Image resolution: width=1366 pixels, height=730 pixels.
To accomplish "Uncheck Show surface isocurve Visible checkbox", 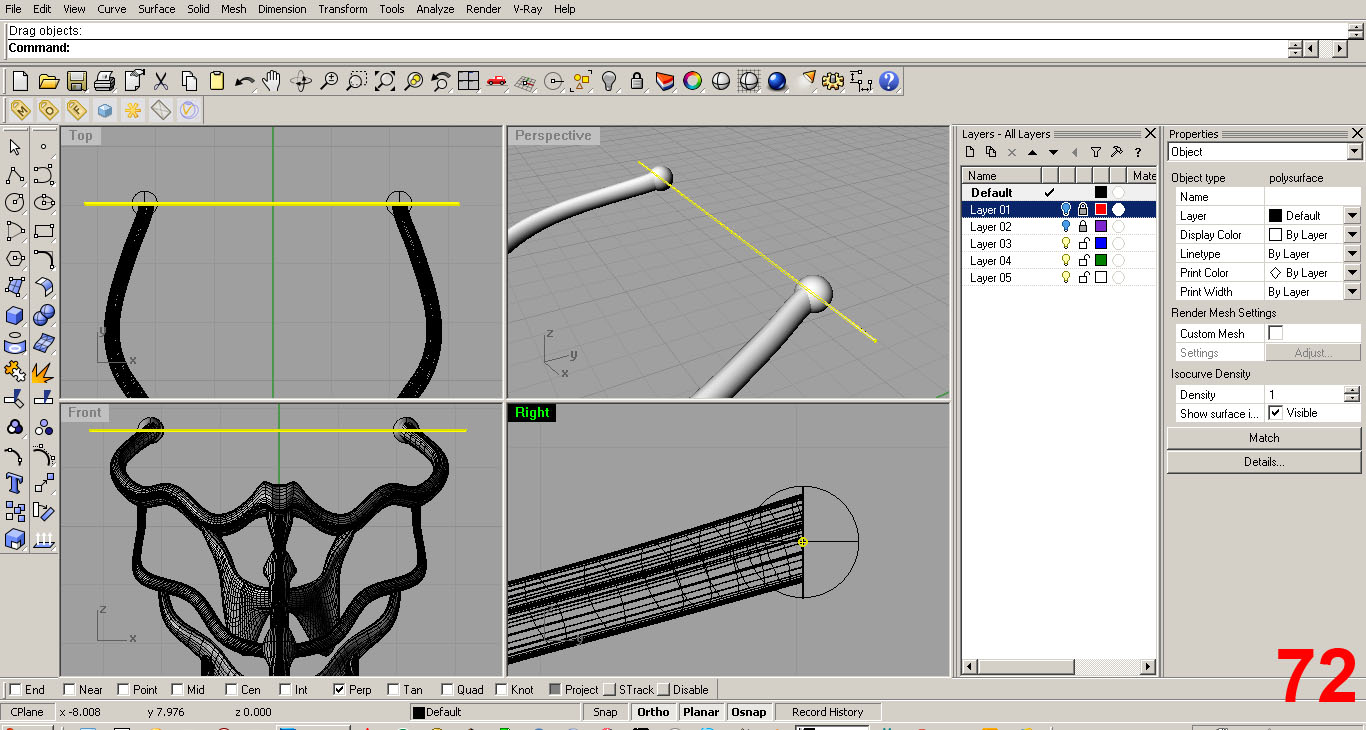I will click(x=1275, y=413).
